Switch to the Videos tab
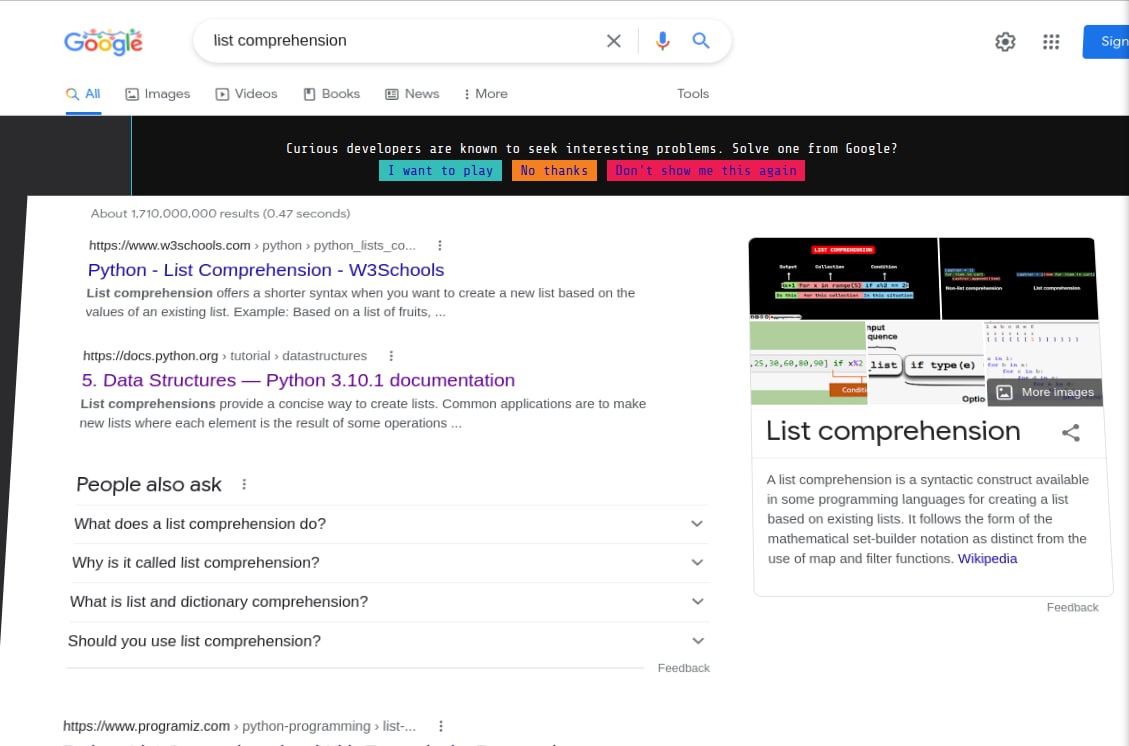Screen dimensions: 1129x746 tap(246, 94)
